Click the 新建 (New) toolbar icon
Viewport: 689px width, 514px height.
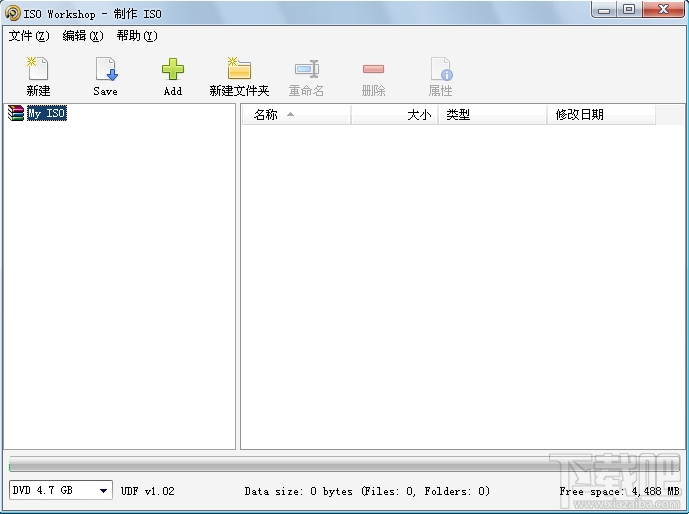coord(38,69)
